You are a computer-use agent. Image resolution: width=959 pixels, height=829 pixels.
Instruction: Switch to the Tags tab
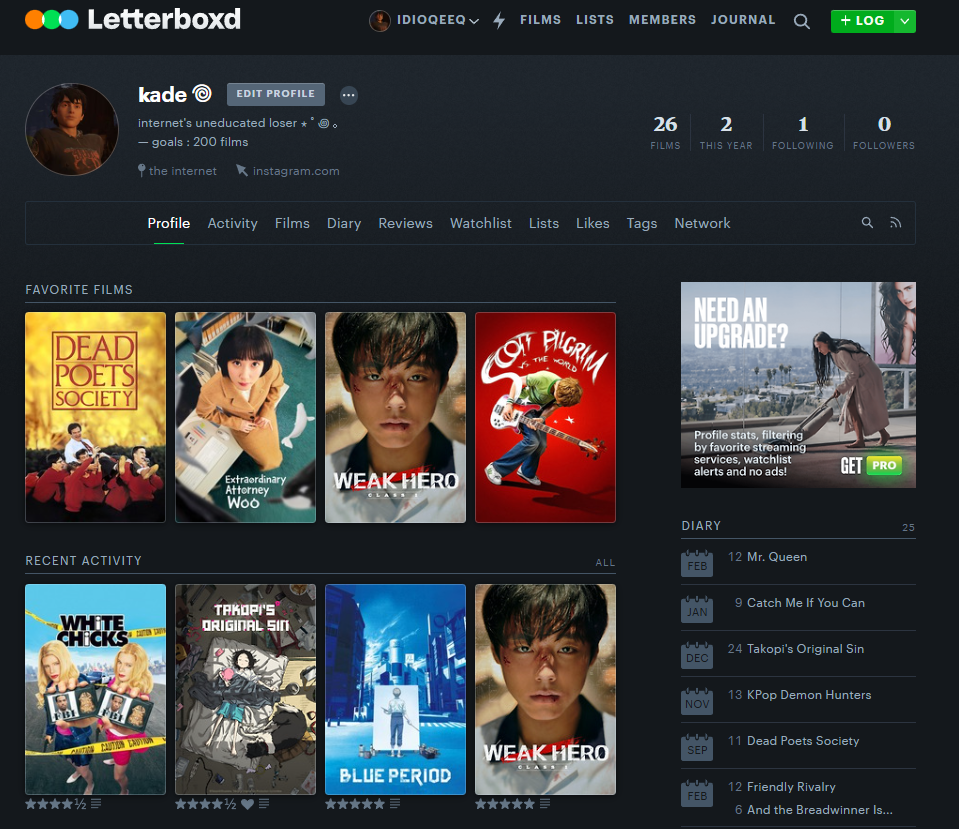(642, 223)
